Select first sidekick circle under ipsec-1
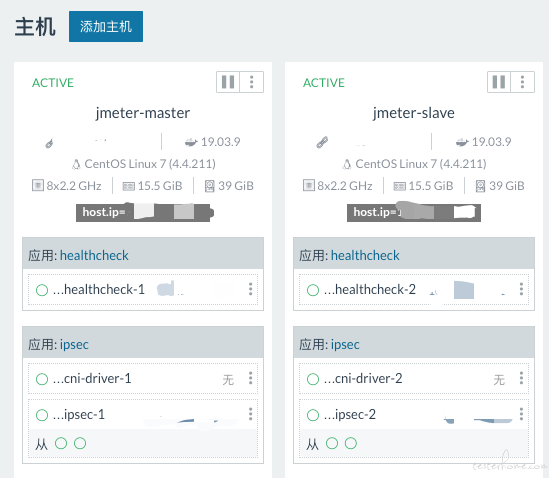The width and height of the screenshot is (549, 478). pyautogui.click(x=61, y=443)
